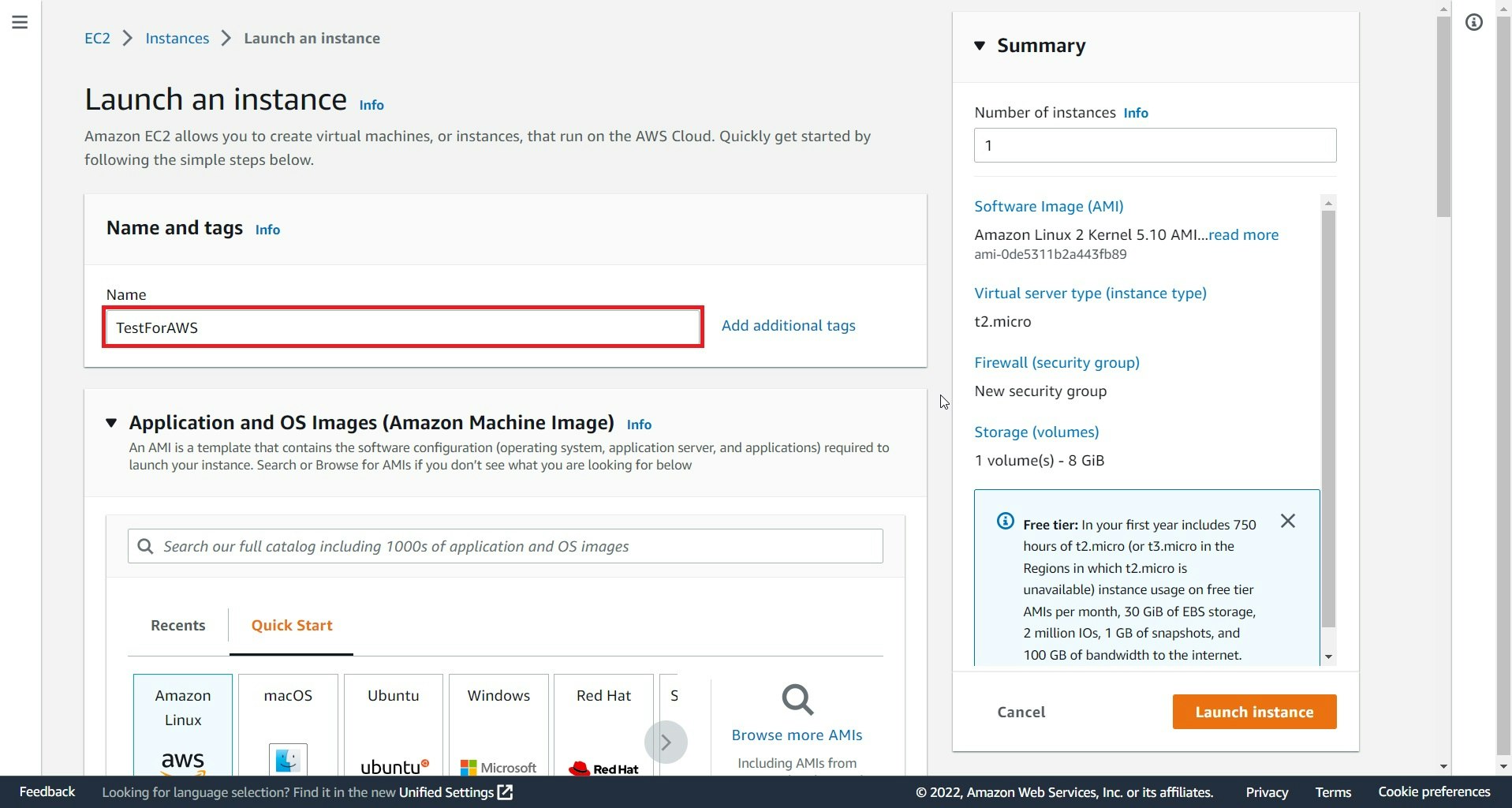Image resolution: width=1512 pixels, height=808 pixels.
Task: Open the Quick Start tab
Action: point(291,625)
